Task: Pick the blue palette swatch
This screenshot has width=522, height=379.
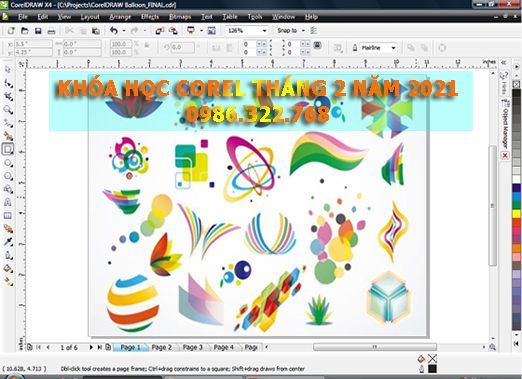Action: coord(516,197)
